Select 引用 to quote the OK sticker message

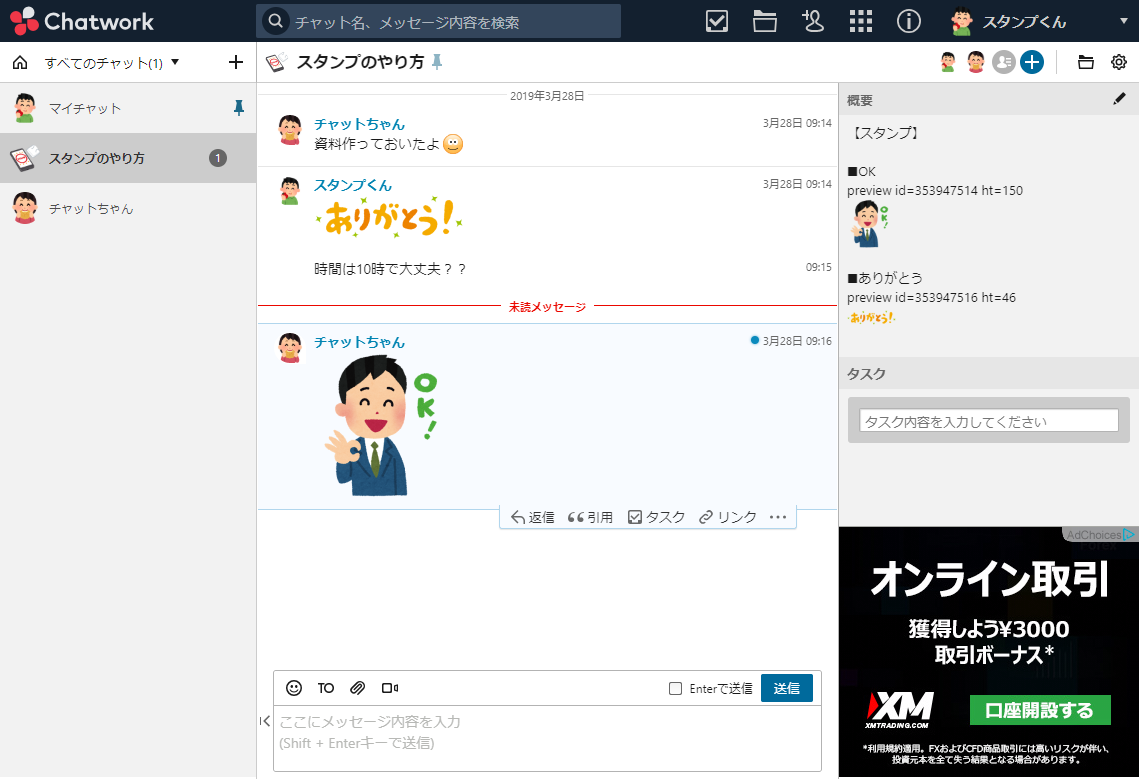pos(590,517)
